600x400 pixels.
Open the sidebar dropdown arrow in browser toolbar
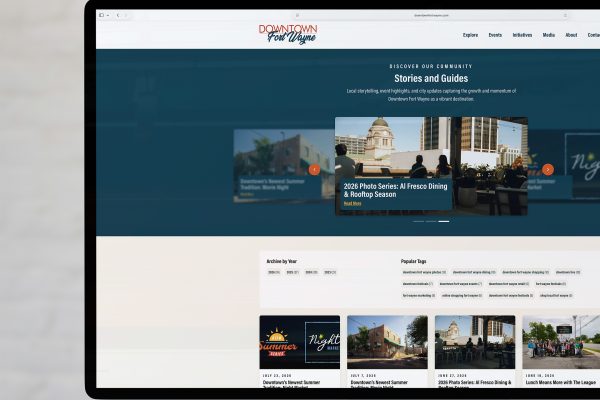coord(108,15)
